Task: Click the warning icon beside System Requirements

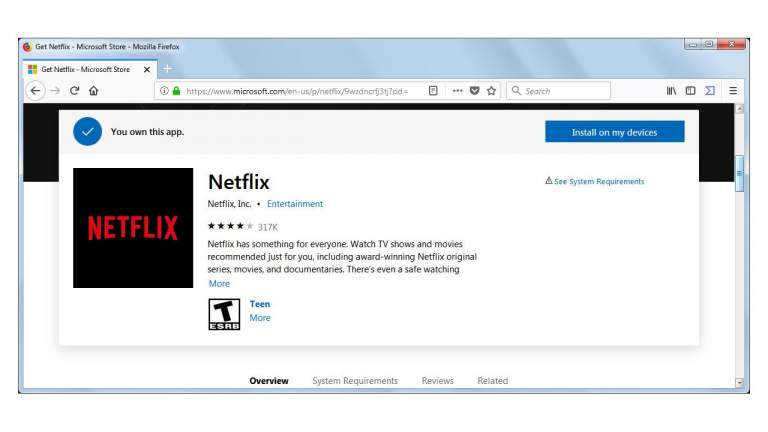Action: pos(549,181)
